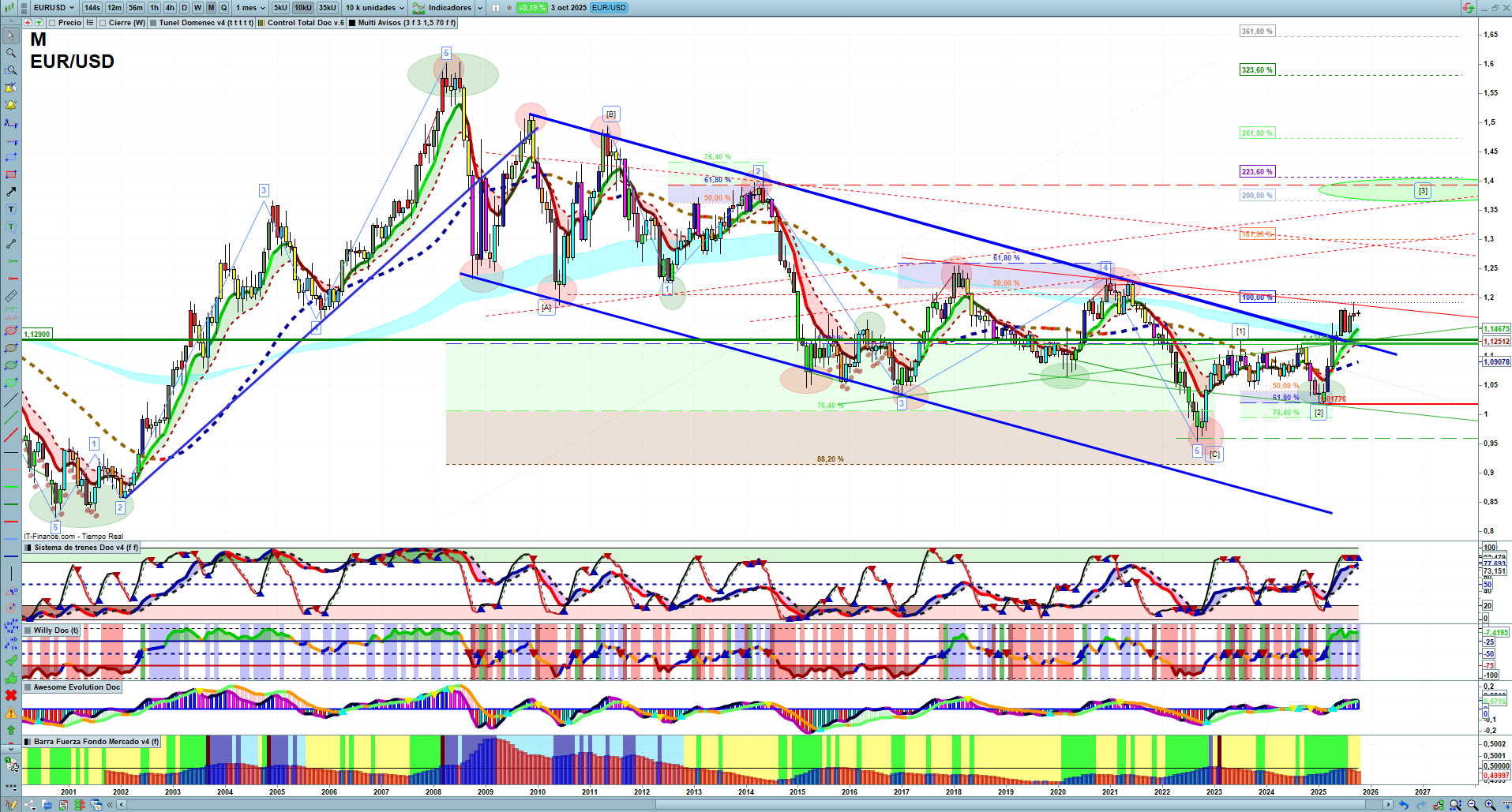Click the red X delete icon

(11, 695)
